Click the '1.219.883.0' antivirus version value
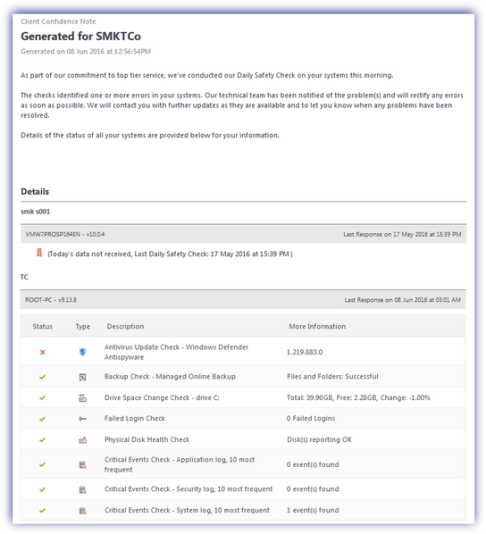 (x=305, y=352)
